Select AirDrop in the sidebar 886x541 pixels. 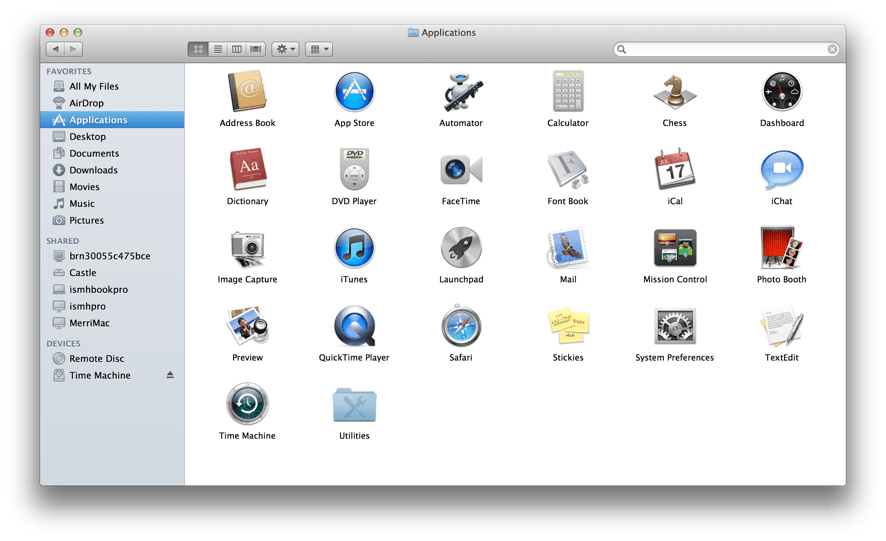coord(112,103)
